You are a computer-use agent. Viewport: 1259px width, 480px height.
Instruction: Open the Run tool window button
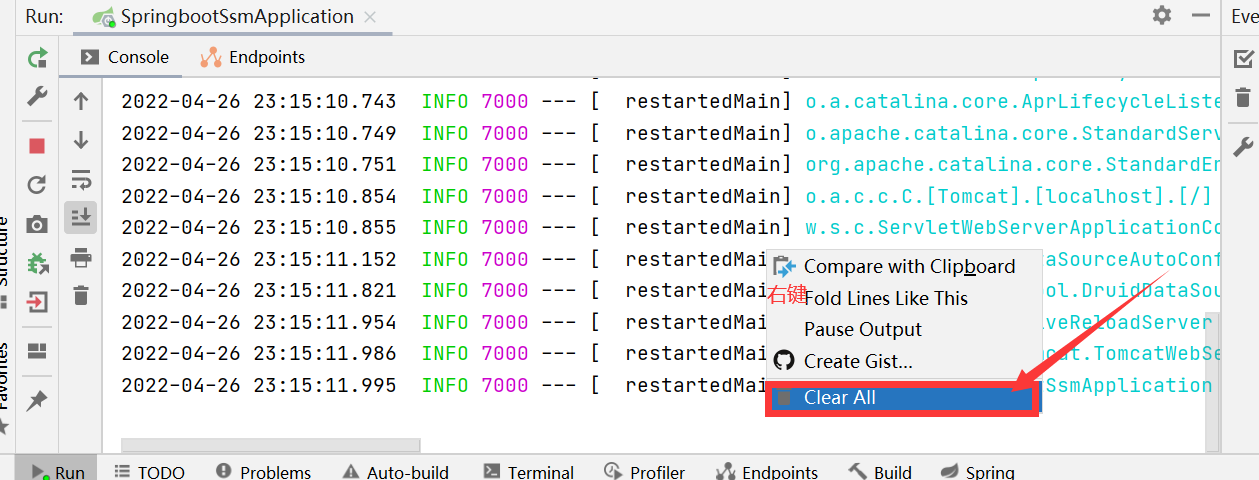point(56,472)
